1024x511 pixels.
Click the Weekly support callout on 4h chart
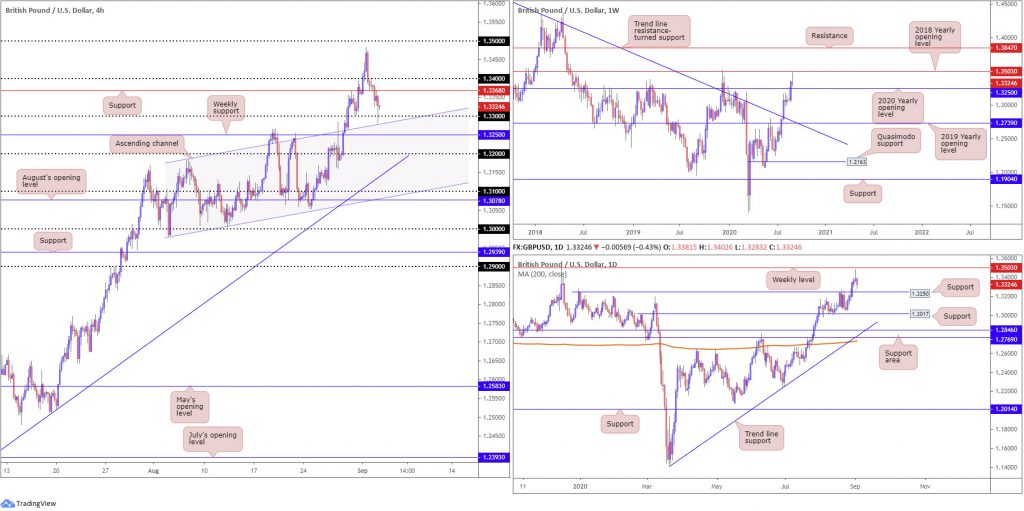point(226,108)
